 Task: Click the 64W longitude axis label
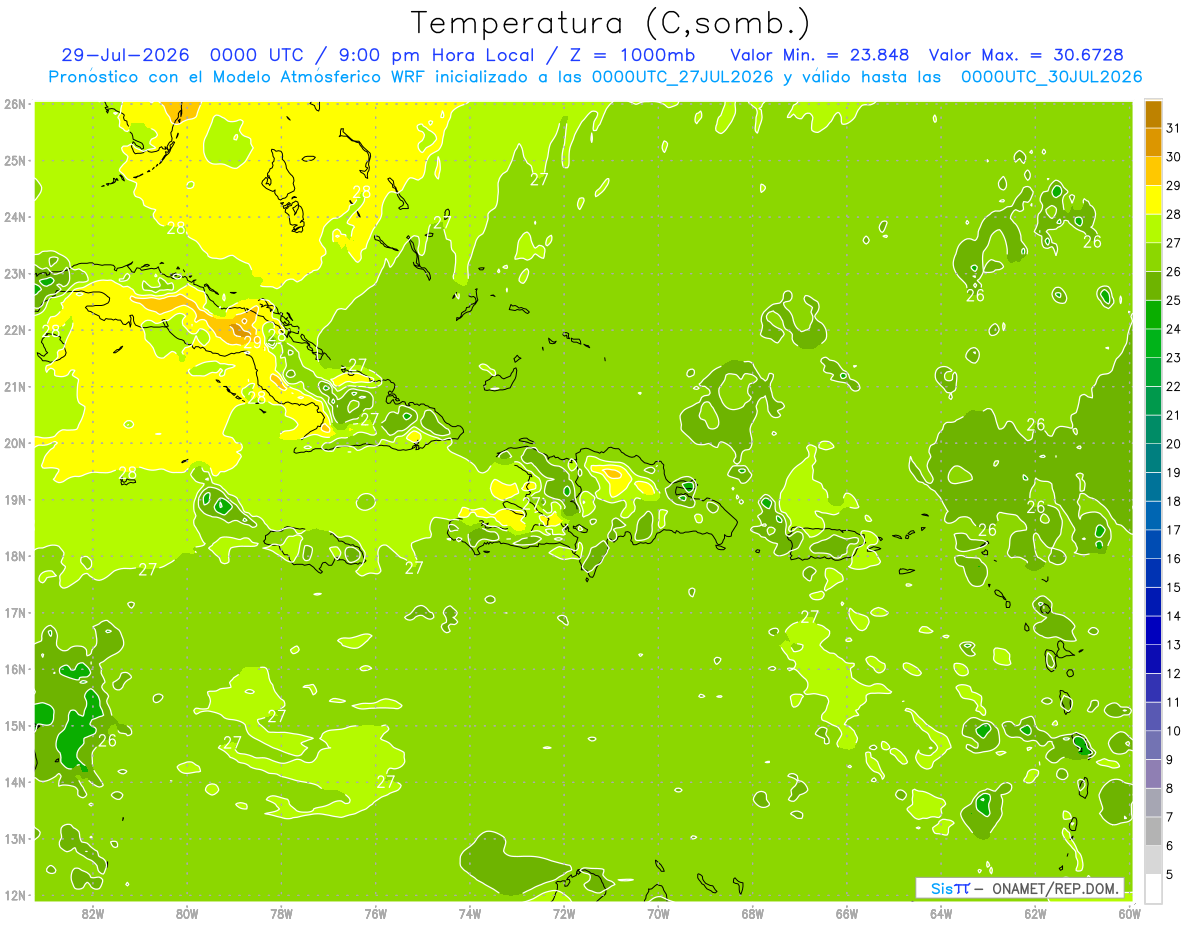(941, 913)
